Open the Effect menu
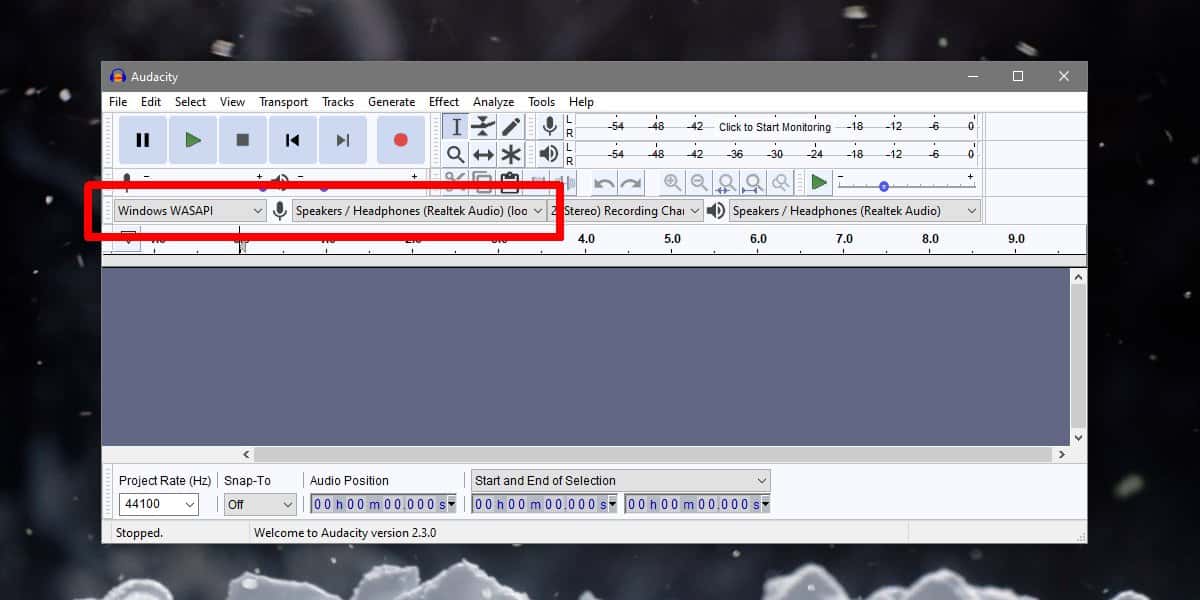Screen dimensions: 1200x600 click(443, 101)
